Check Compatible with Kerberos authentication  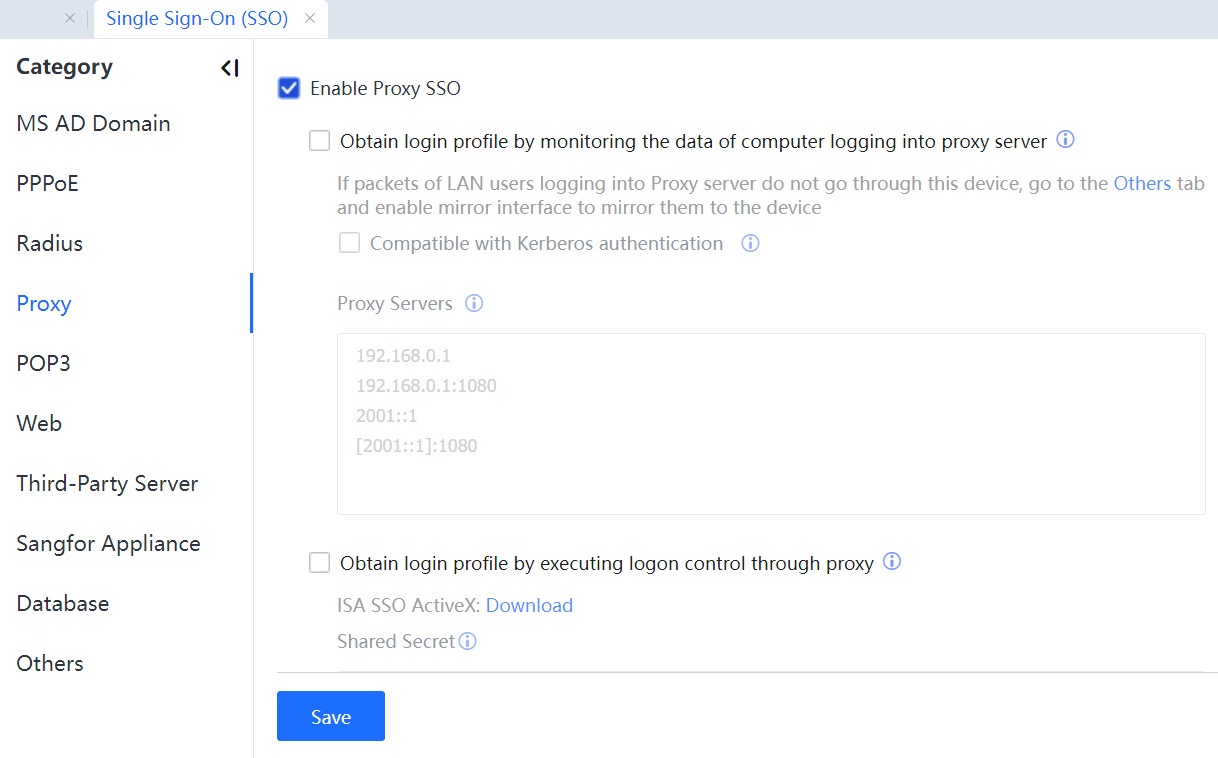coord(349,243)
